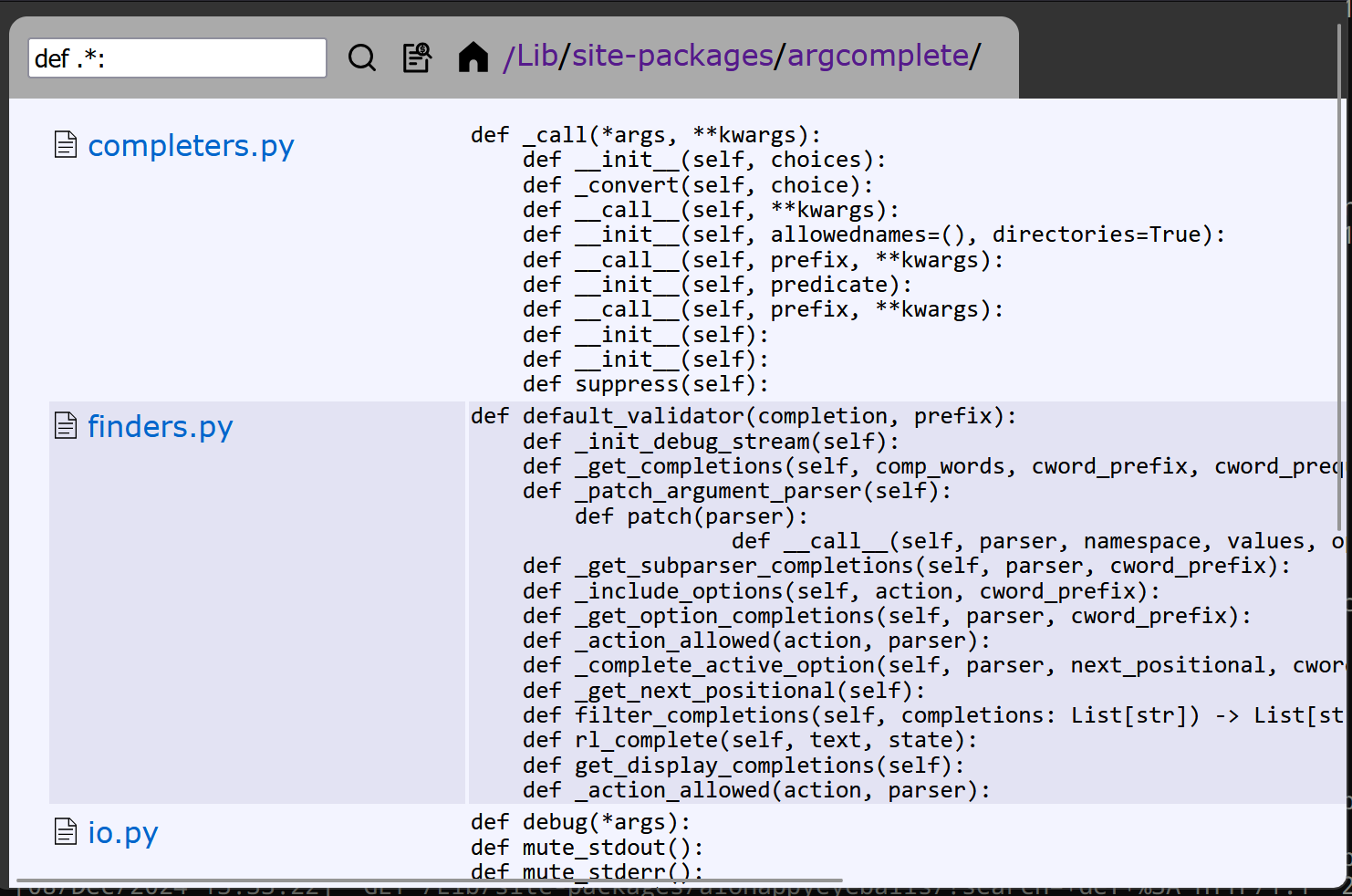
Task: Open the search-in-files options icon
Action: coord(418,57)
